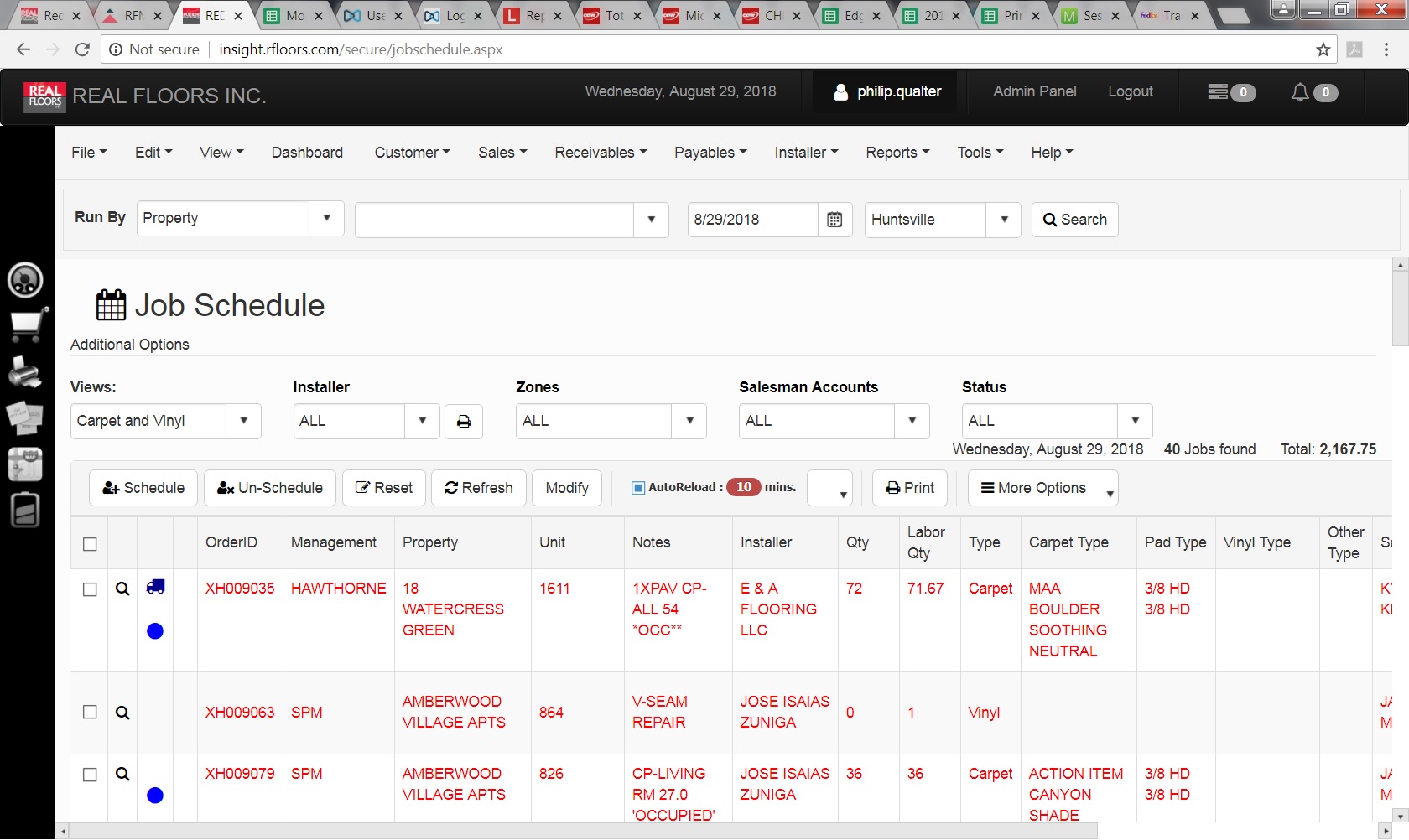Click the printer icon in left sidebar
This screenshot has height=840, width=1409.
coord(25,371)
